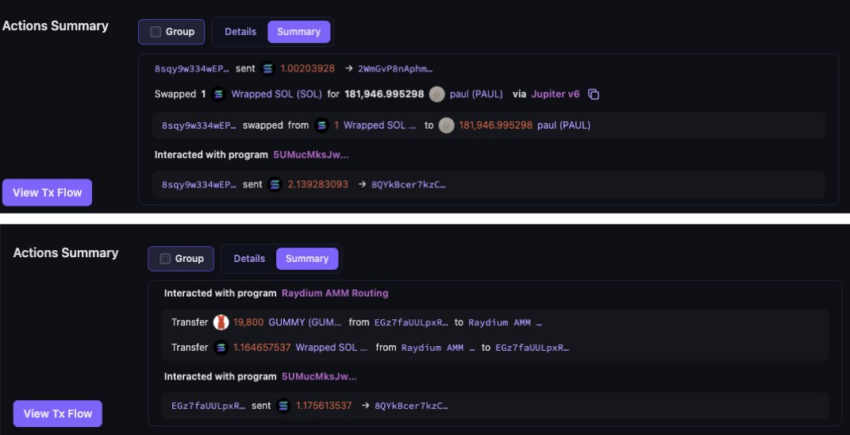Image resolution: width=850 pixels, height=435 pixels.
Task: Select Summary tab in top panel
Action: tap(299, 32)
